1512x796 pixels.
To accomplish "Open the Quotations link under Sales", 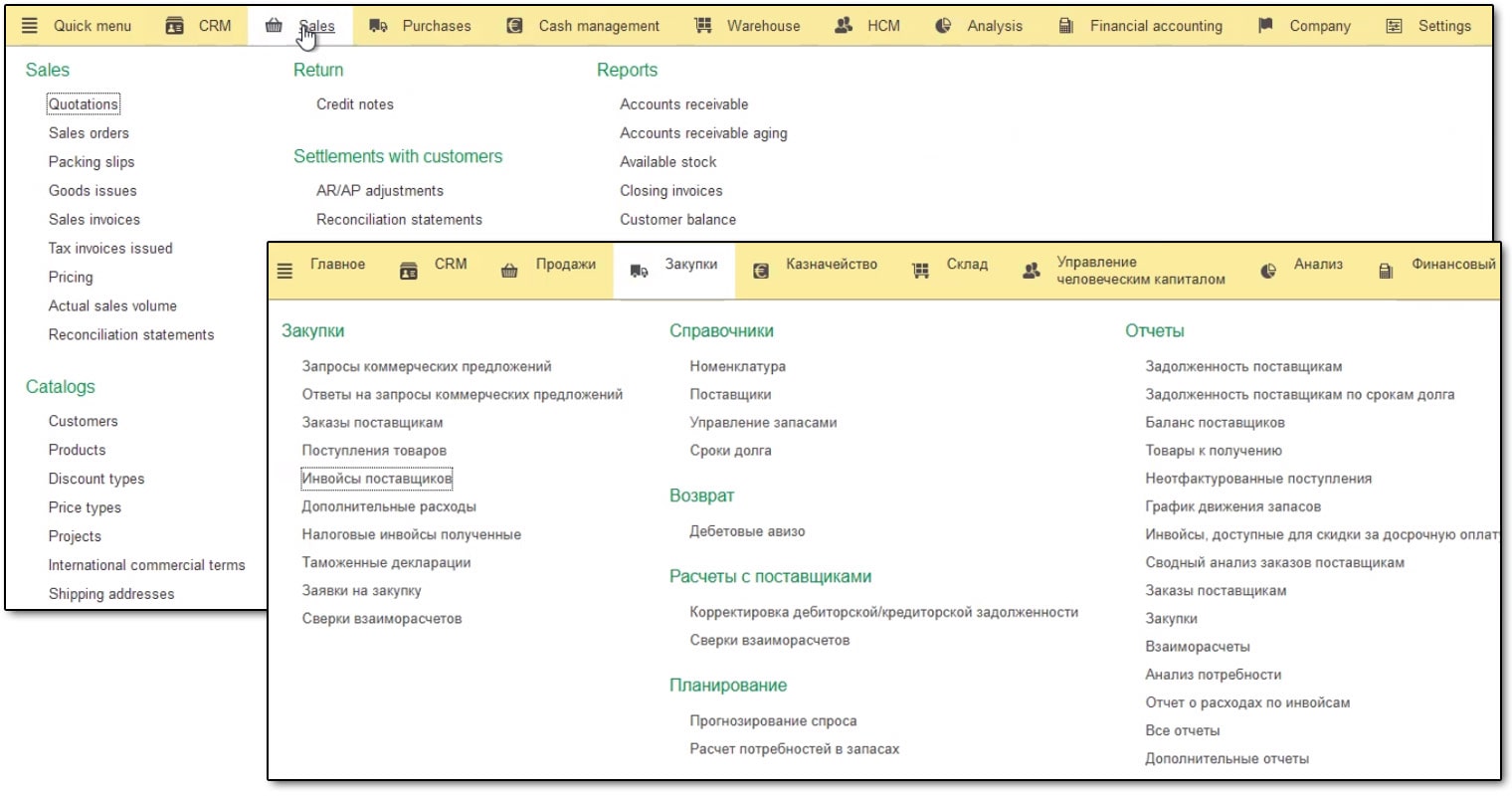I will tap(84, 104).
